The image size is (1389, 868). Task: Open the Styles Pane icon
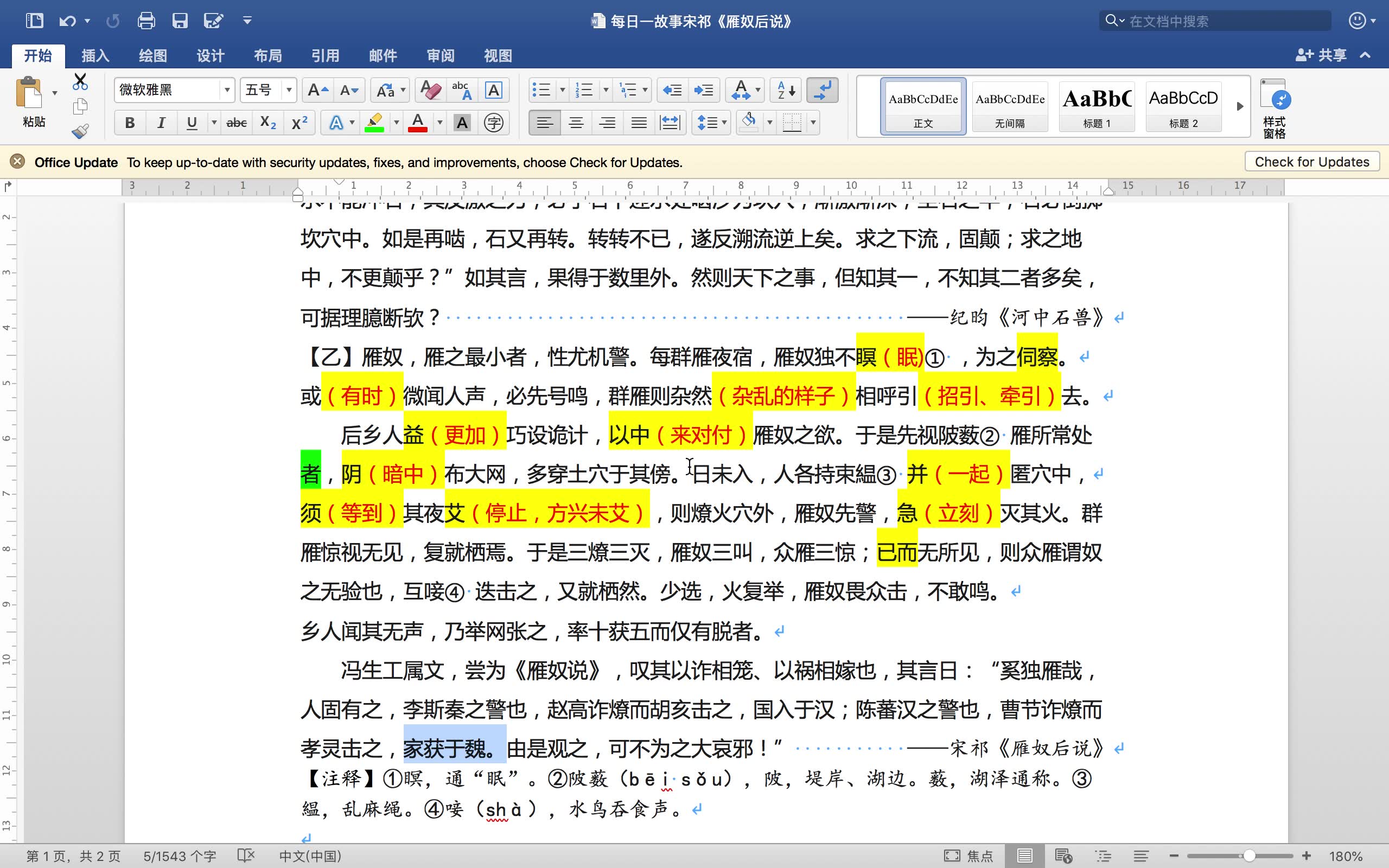point(1275,109)
